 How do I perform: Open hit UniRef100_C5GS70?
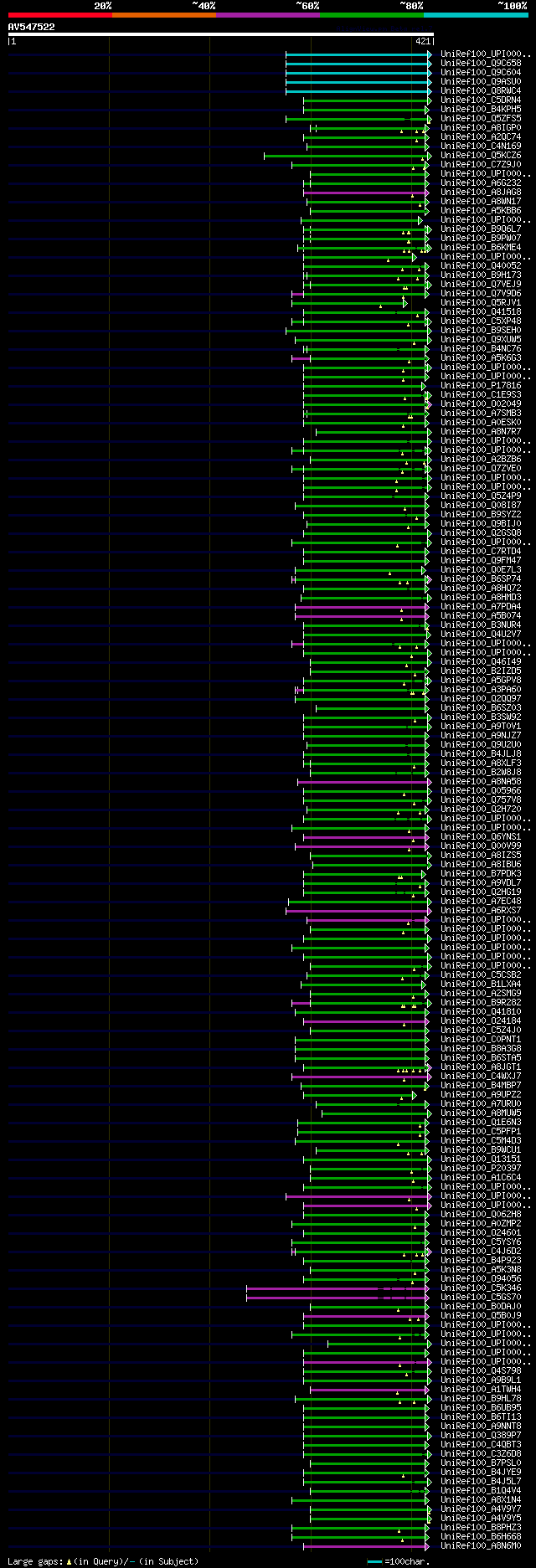tap(481, 1297)
